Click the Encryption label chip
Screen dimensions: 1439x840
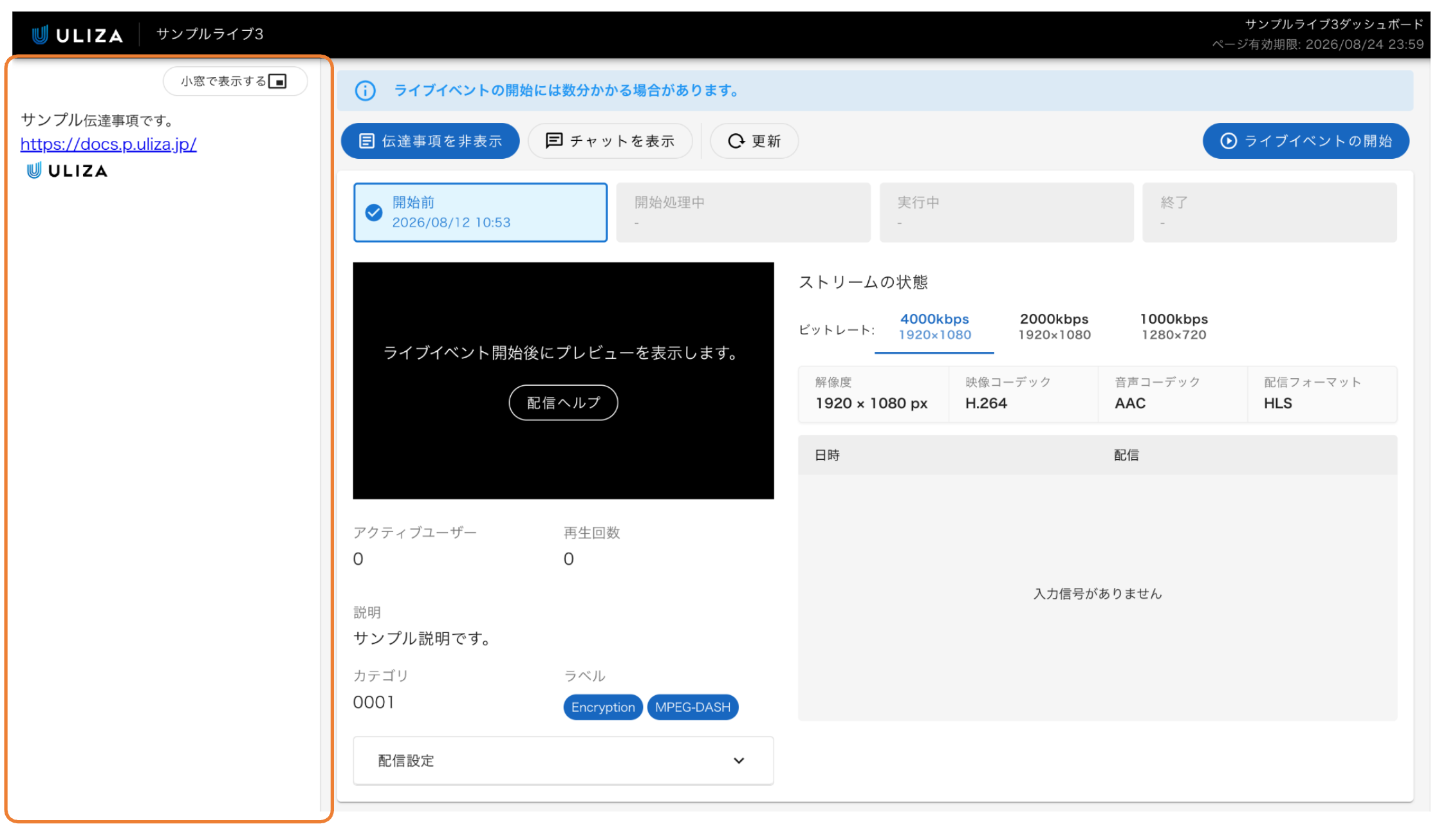point(603,708)
